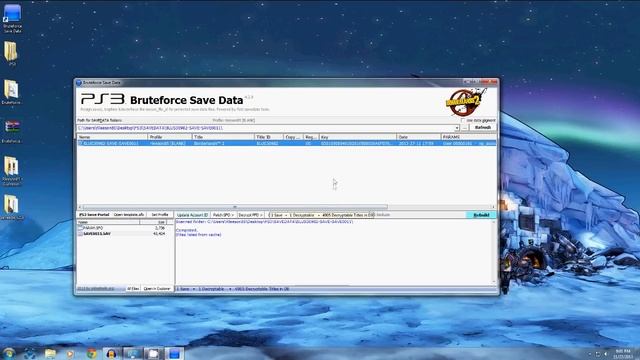Launch Windows Media Player from taskbar
The height and width of the screenshot is (360, 640).
[x=70, y=353]
